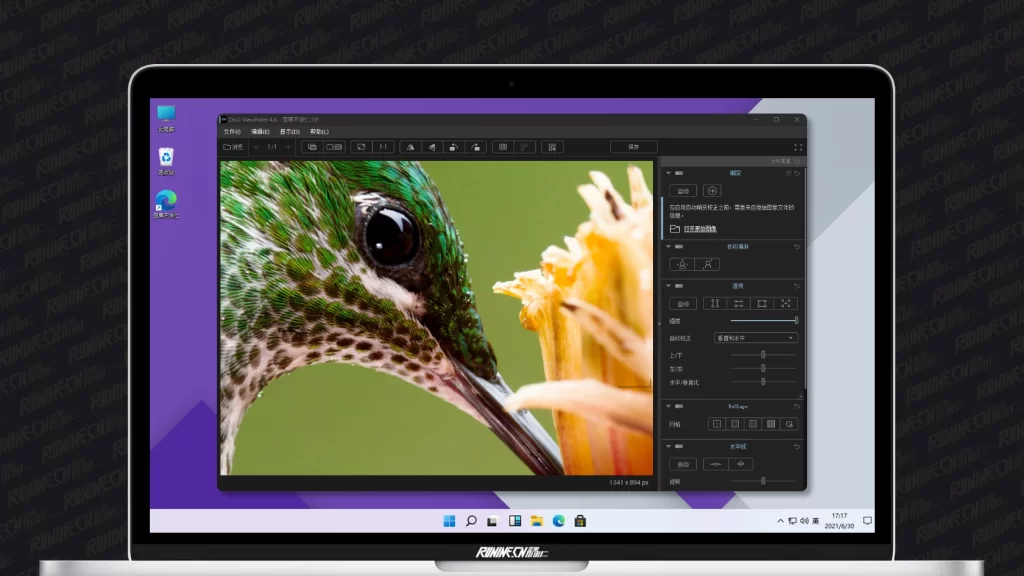Click the perspective intensity (强度) slider
1024x576 pixels.
point(763,320)
